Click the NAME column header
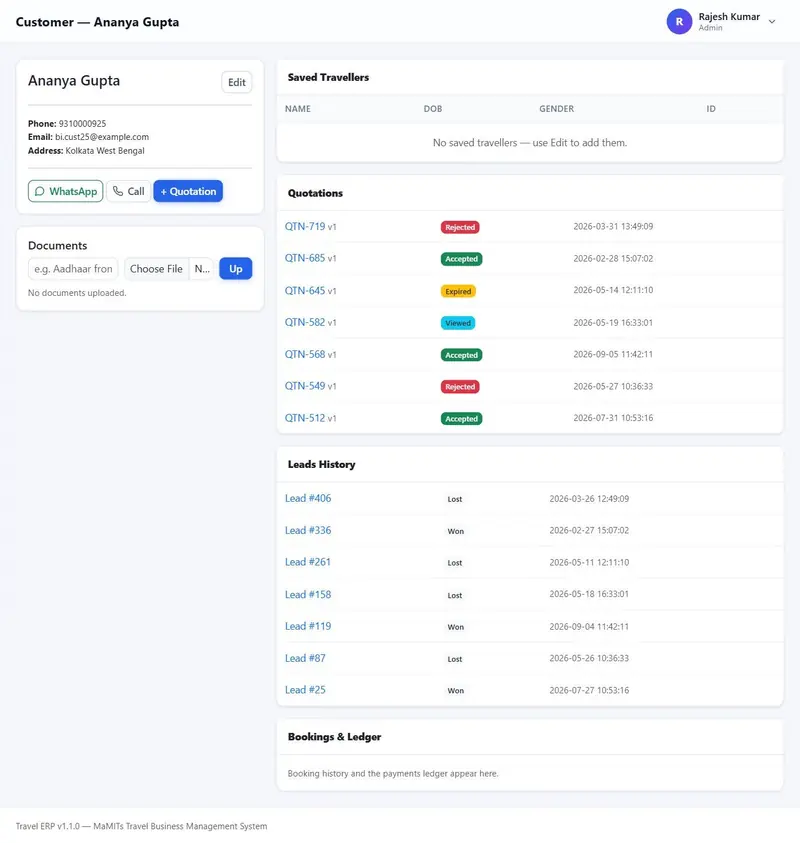The height and width of the screenshot is (843, 800). 298,109
